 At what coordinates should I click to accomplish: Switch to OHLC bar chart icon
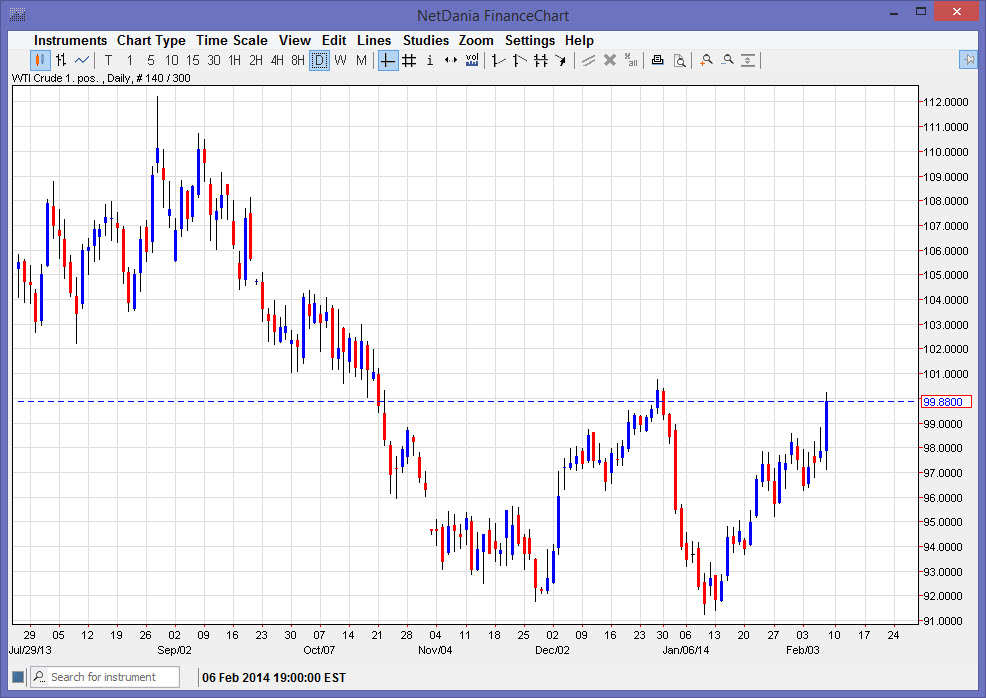coord(61,60)
